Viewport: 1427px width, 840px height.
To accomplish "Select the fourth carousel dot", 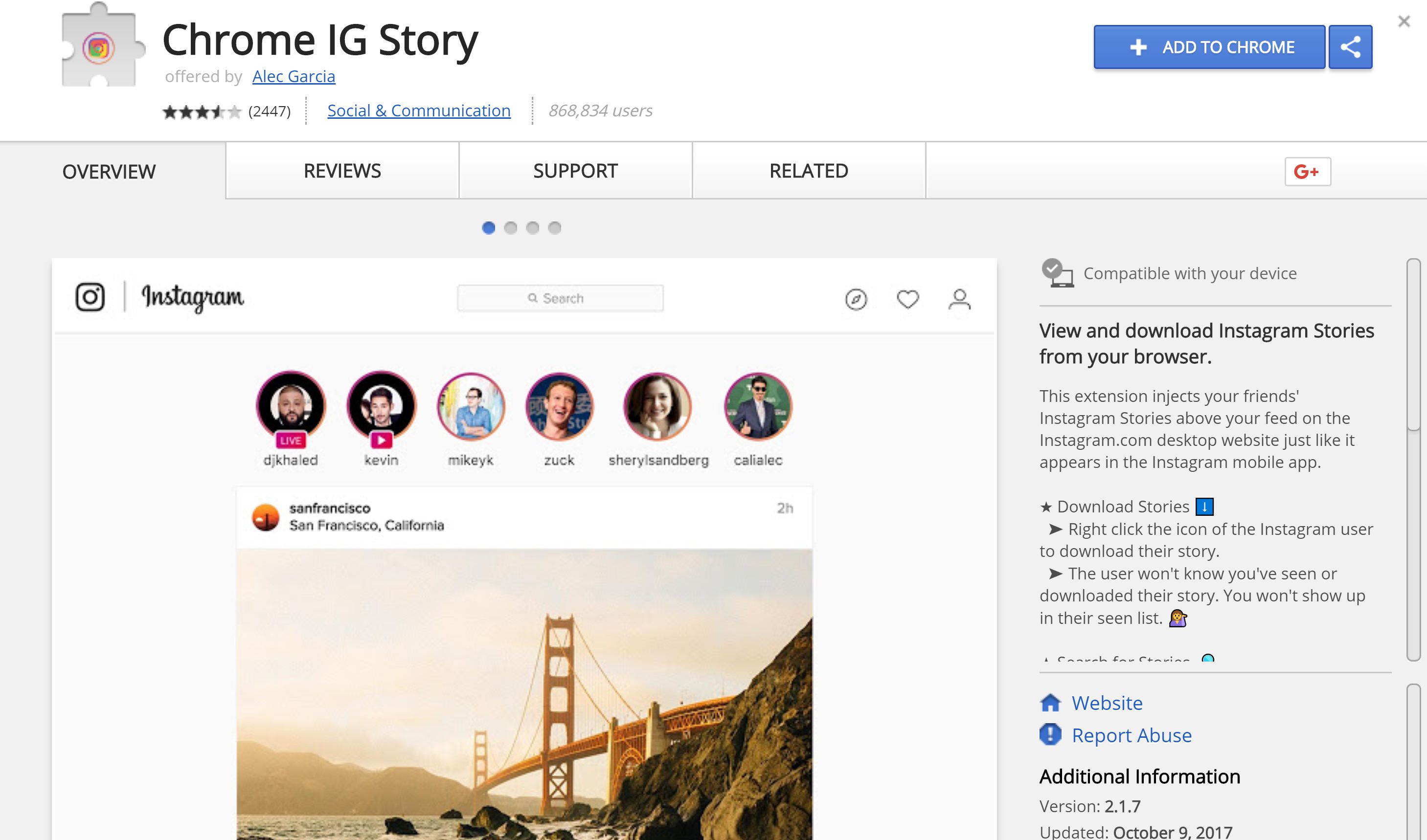I will pyautogui.click(x=554, y=227).
